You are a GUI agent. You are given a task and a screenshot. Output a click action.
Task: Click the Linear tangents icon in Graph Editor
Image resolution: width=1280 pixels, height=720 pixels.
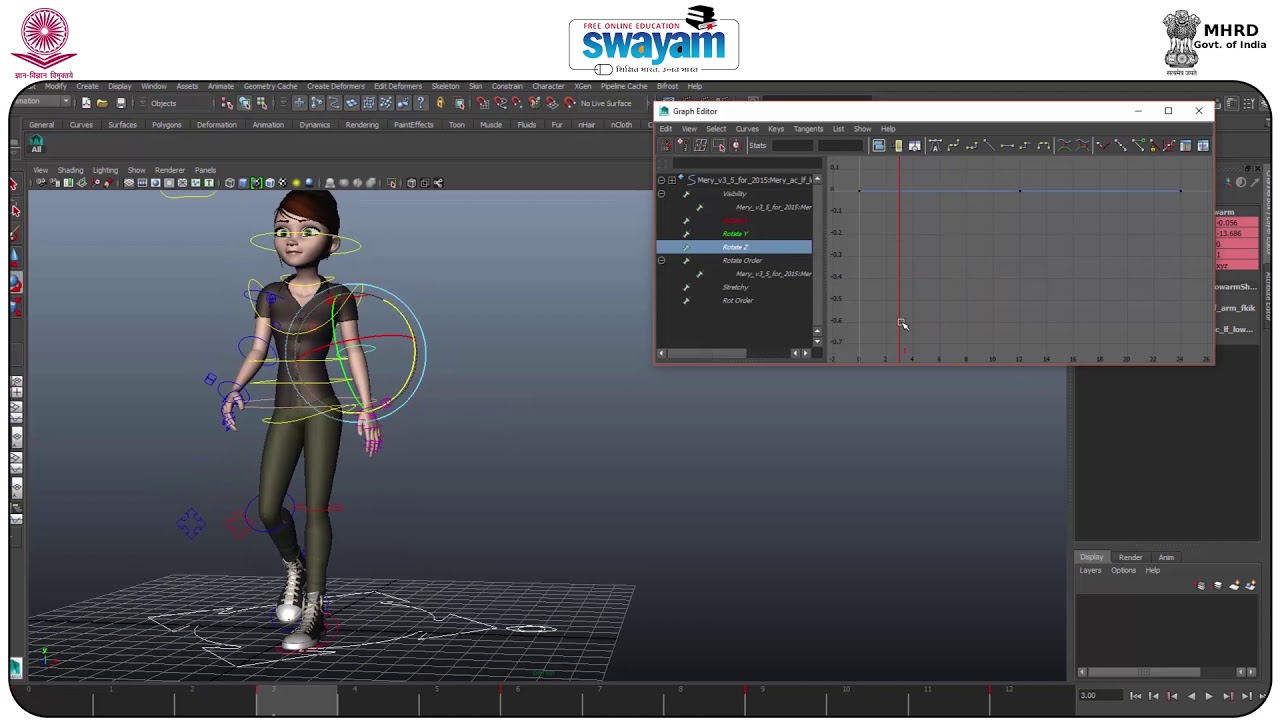(989, 146)
